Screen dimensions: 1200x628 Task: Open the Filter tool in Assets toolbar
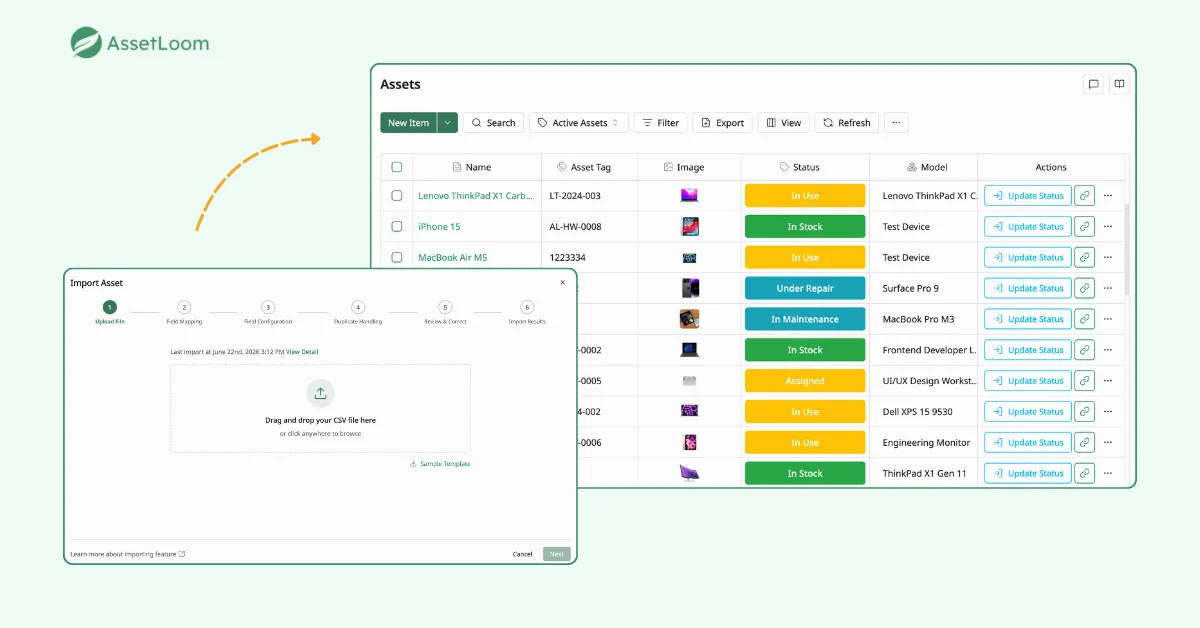(x=660, y=123)
